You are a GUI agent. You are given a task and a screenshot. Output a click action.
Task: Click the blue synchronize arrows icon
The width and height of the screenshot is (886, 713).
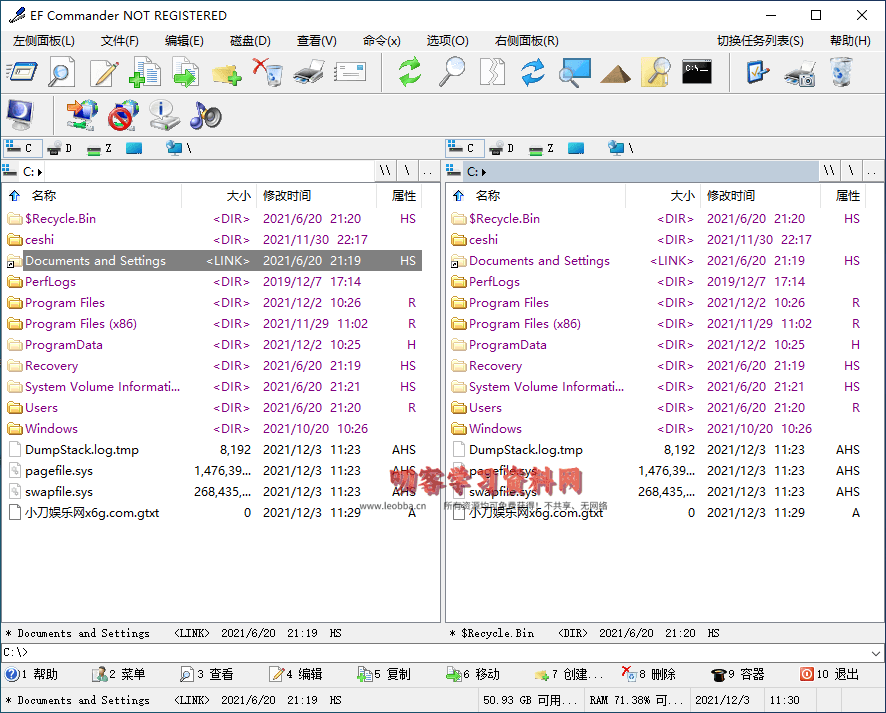533,72
